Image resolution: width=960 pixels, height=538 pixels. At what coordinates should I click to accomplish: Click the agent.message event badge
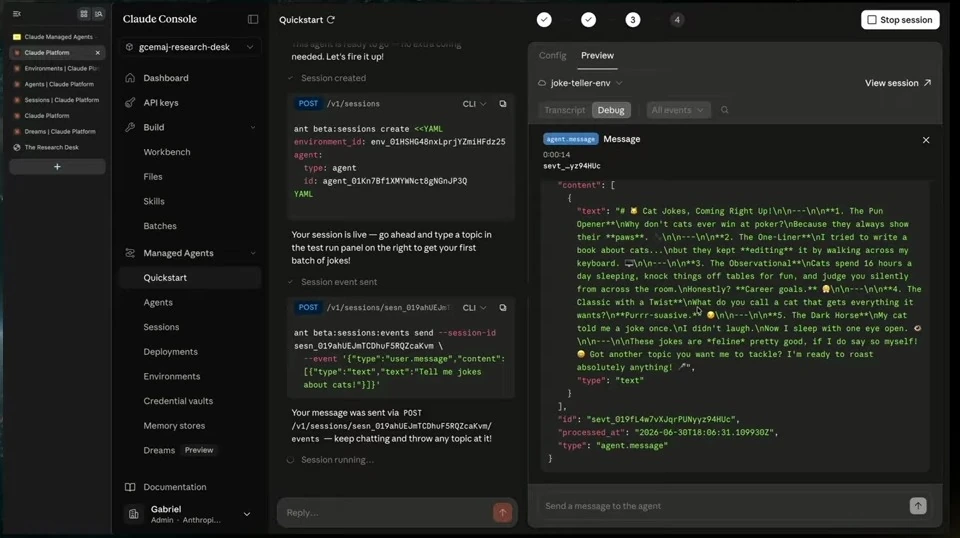click(570, 140)
